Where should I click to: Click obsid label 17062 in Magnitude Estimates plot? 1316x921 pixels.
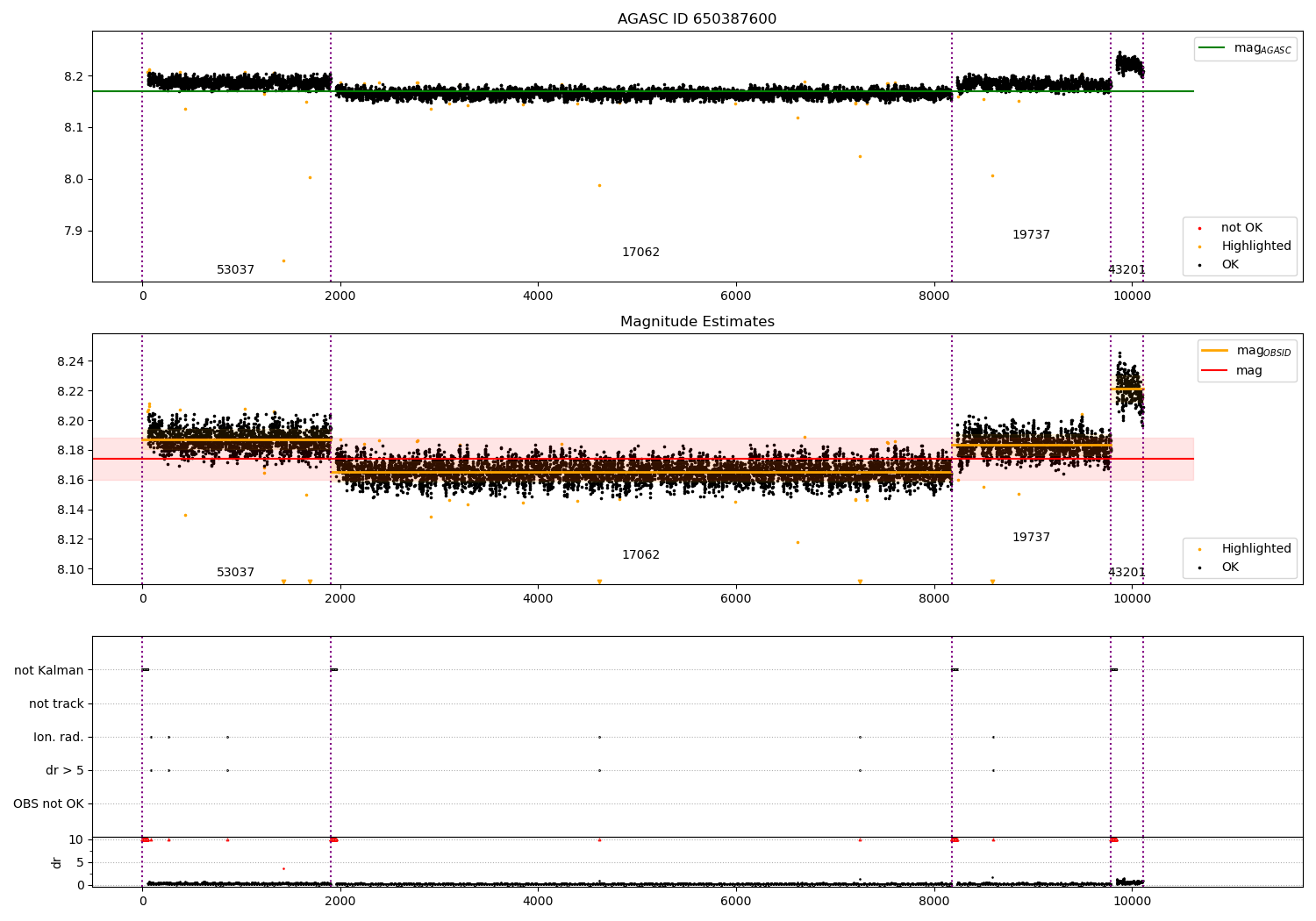640,555
